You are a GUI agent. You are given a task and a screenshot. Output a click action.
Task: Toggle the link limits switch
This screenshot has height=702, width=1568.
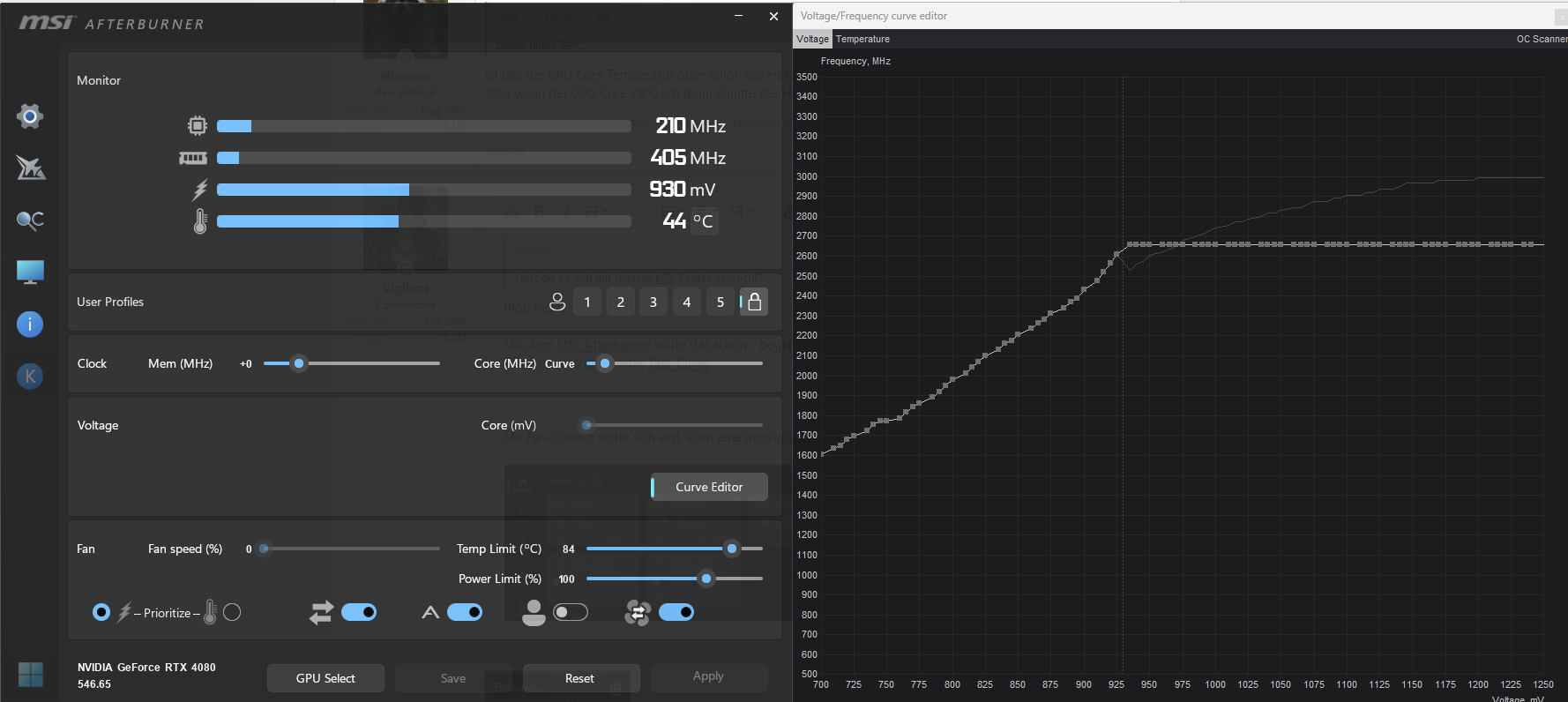[x=359, y=612]
